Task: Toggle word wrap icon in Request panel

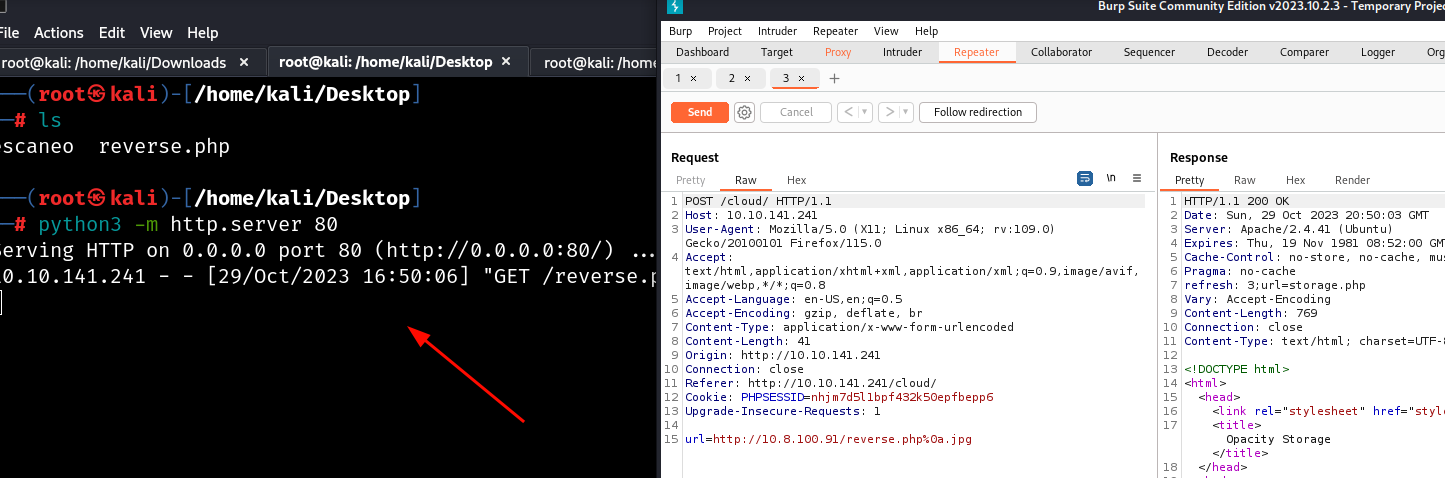Action: pyautogui.click(x=1085, y=178)
